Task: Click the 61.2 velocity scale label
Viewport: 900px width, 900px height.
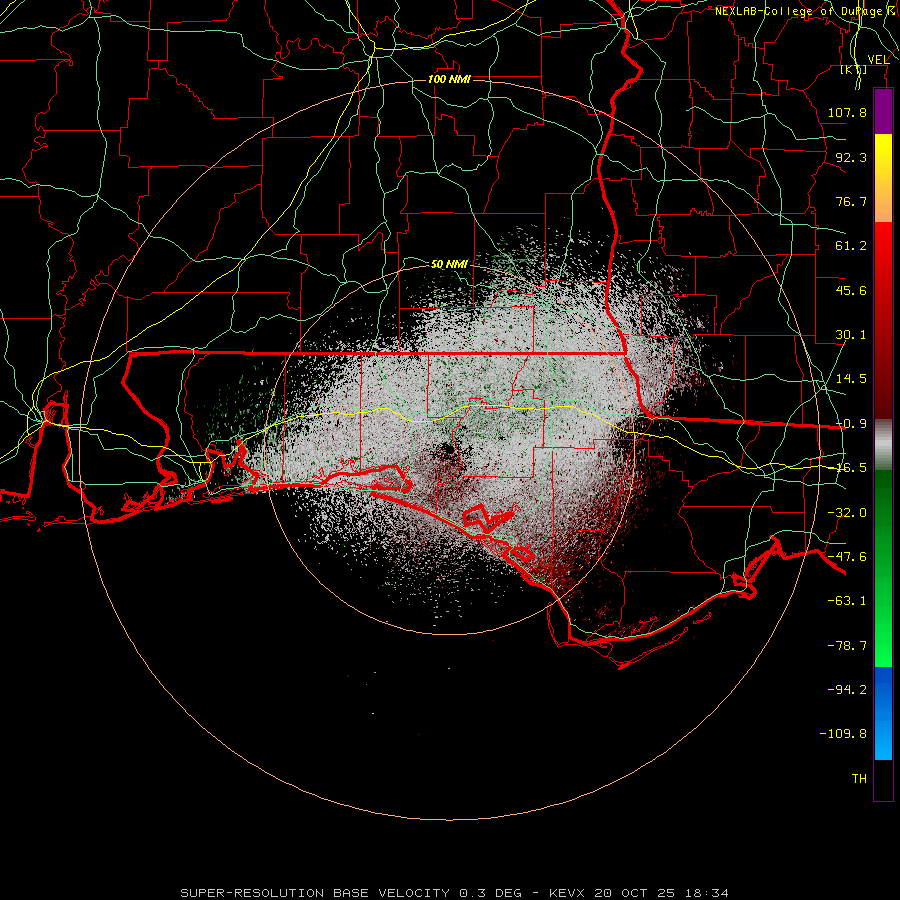Action: 851,246
